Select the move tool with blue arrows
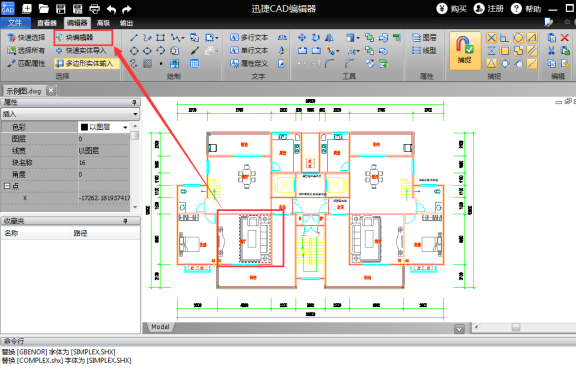The width and height of the screenshot is (576, 370). click(x=302, y=37)
